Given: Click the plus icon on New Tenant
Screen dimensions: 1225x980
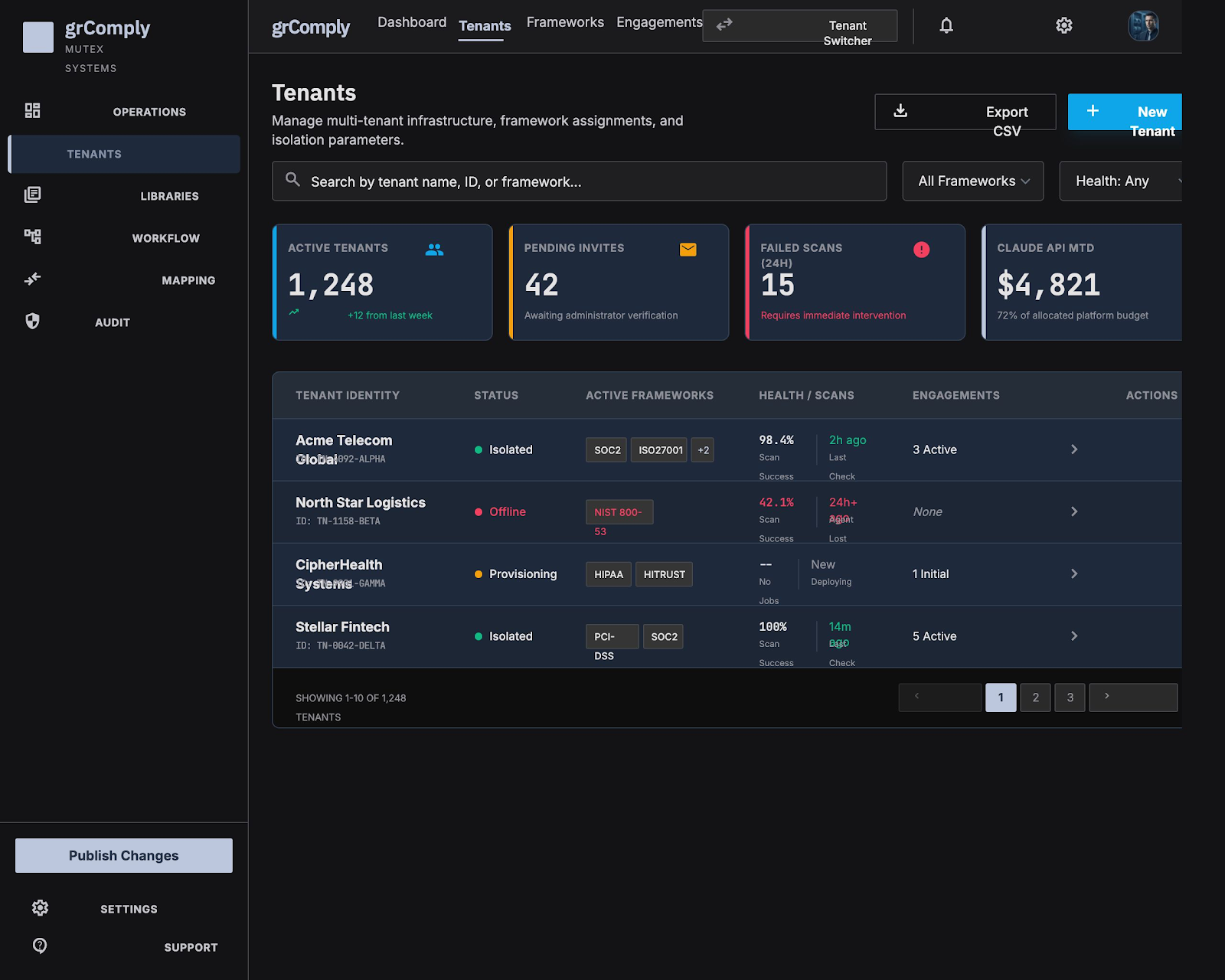Looking at the screenshot, I should (1093, 111).
